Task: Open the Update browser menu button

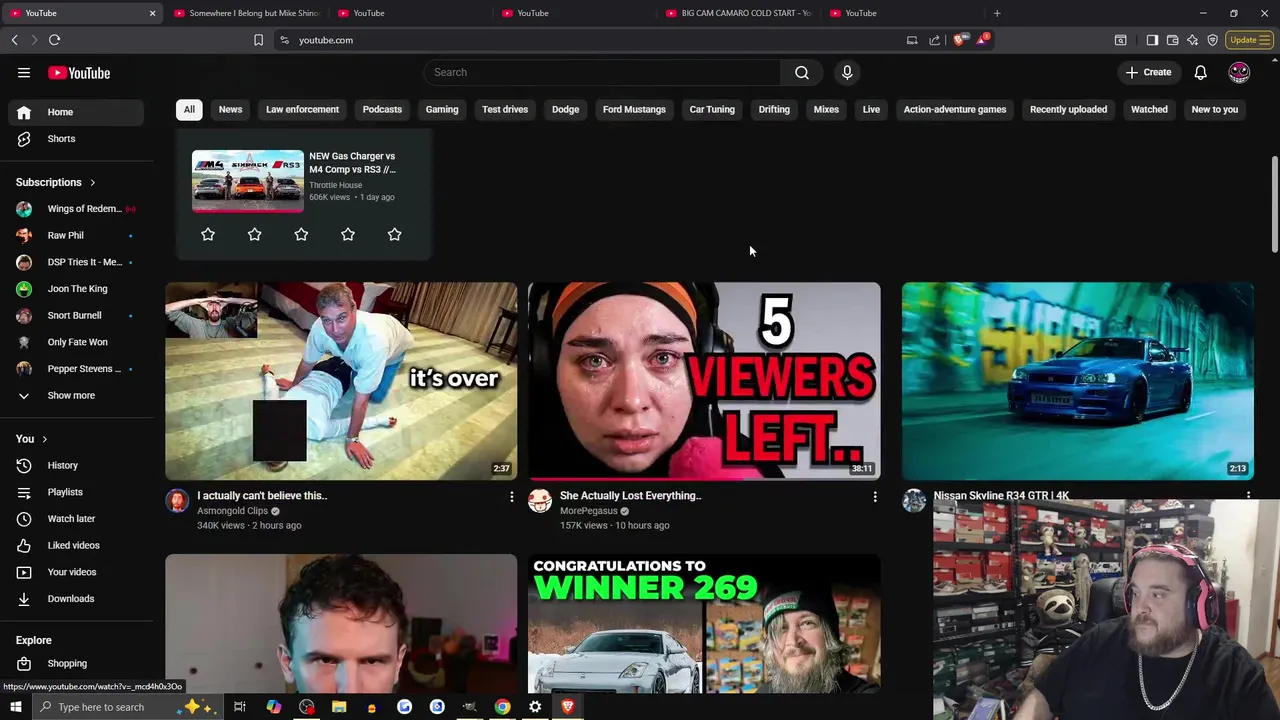Action: (1250, 40)
